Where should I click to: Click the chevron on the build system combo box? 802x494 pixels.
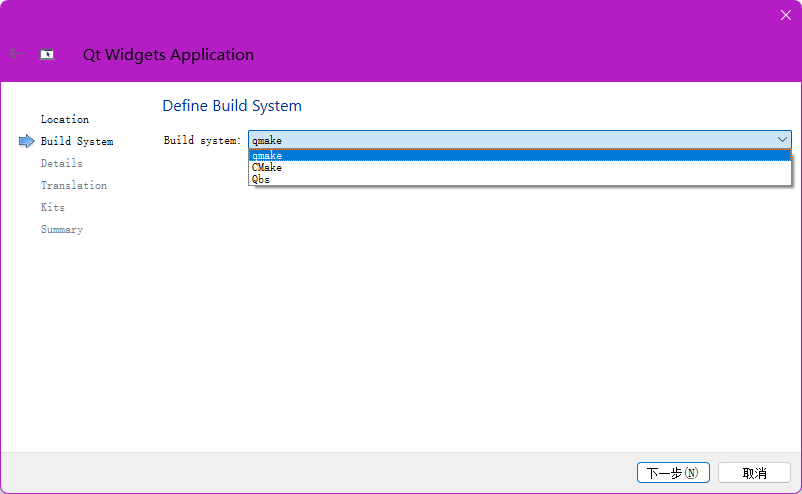point(782,140)
